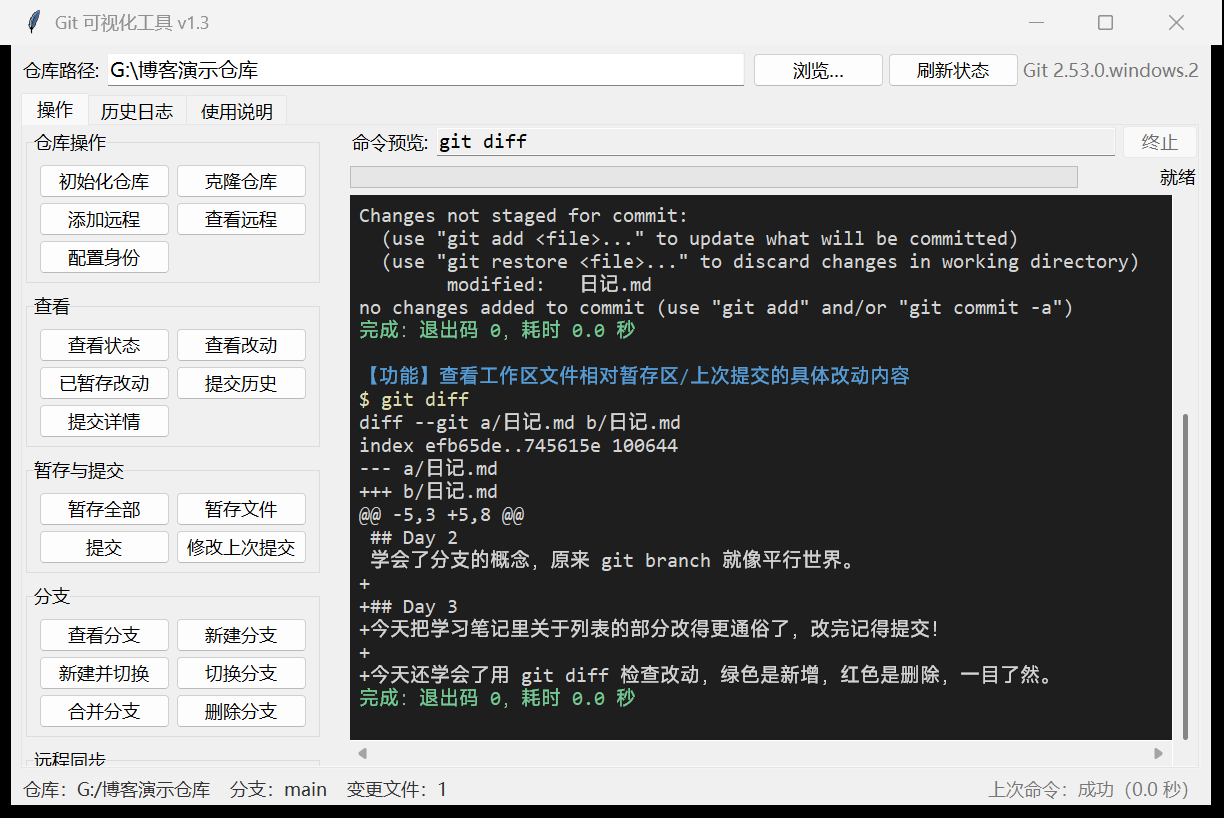Click the '$ git diff' line in output

(414, 400)
